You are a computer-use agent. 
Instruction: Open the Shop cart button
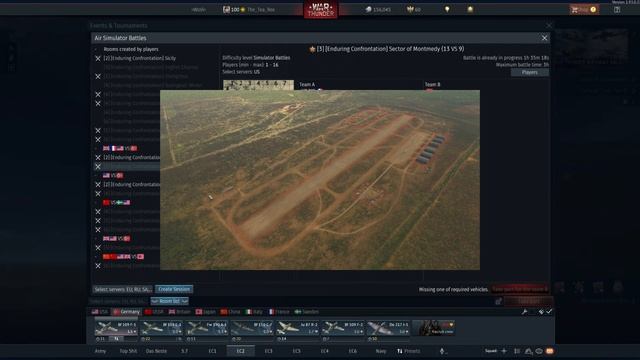click(584, 9)
